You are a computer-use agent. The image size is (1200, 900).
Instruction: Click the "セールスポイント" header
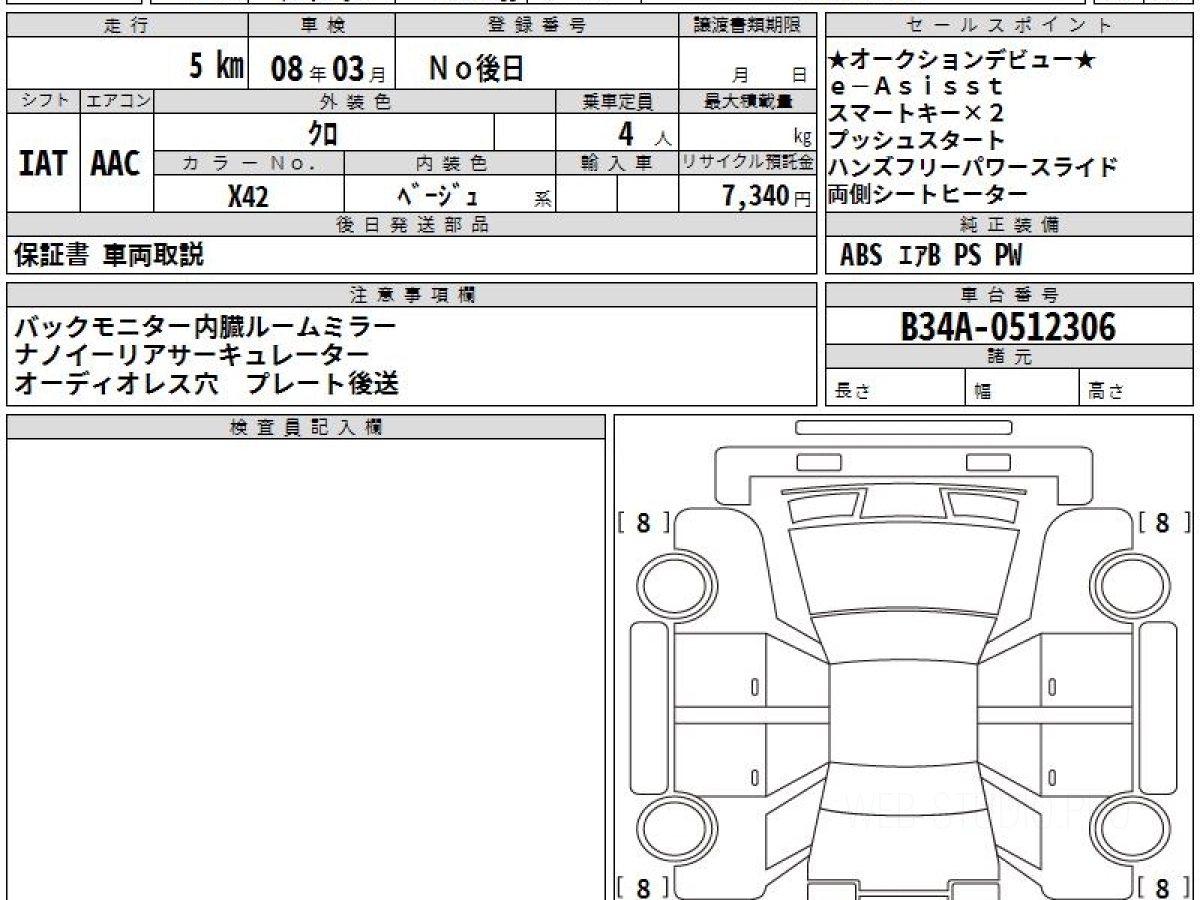(1009, 25)
